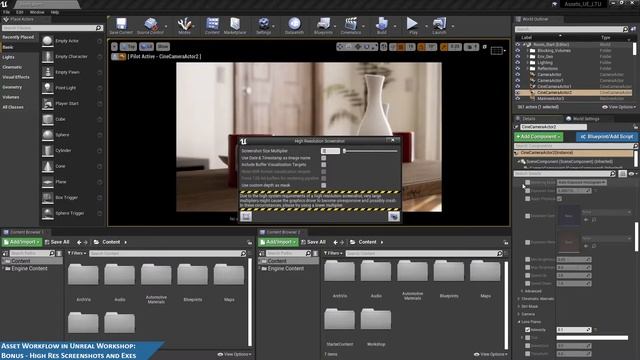Select the Point Light actor icon
640x360 pixels.
point(48,88)
